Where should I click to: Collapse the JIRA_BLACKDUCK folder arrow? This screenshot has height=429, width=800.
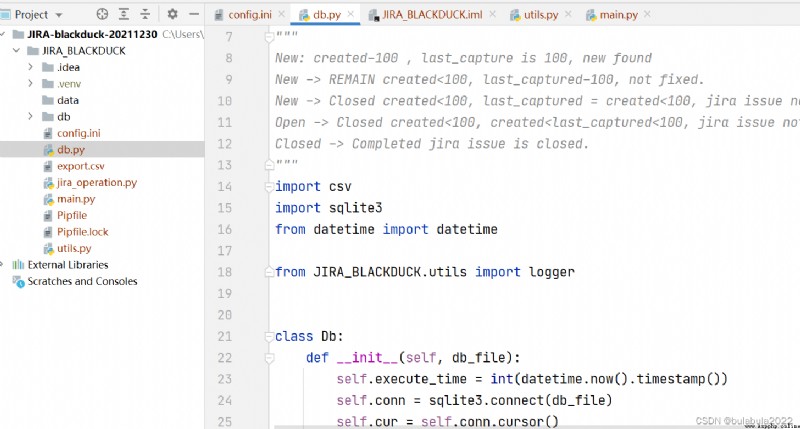[x=16, y=51]
